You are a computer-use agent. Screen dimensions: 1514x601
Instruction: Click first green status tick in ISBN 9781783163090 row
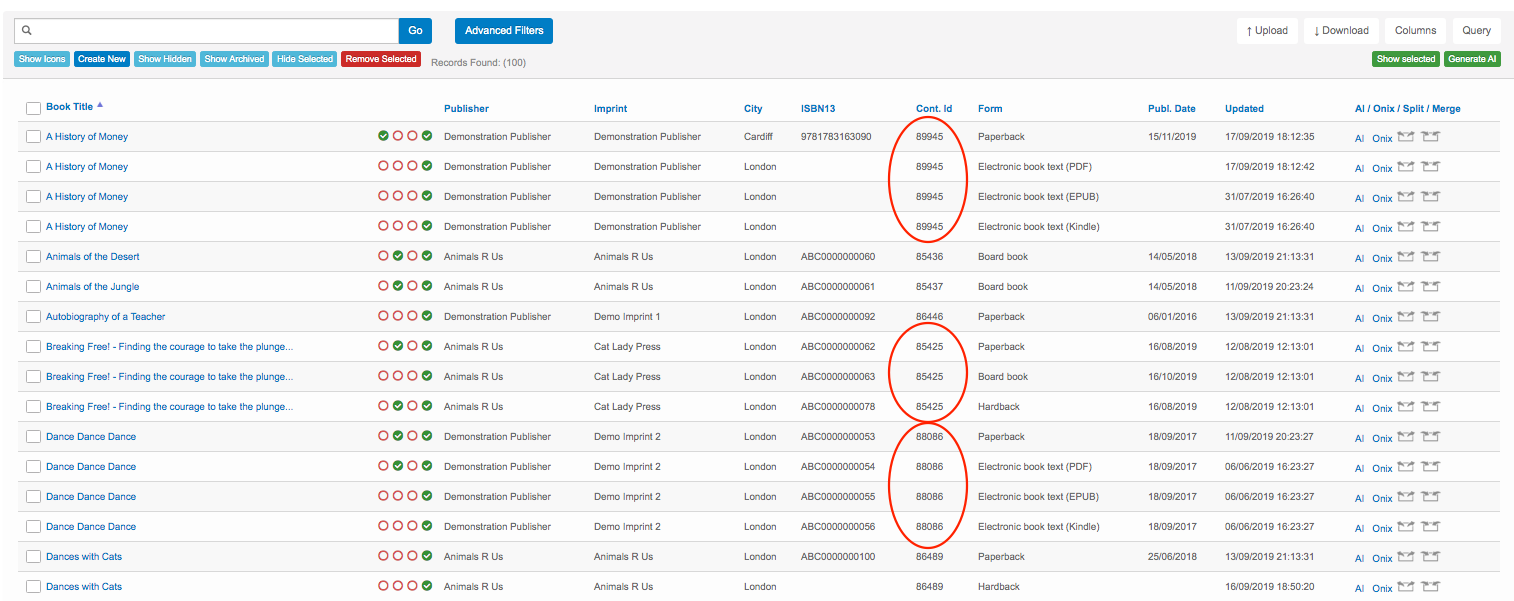[383, 136]
